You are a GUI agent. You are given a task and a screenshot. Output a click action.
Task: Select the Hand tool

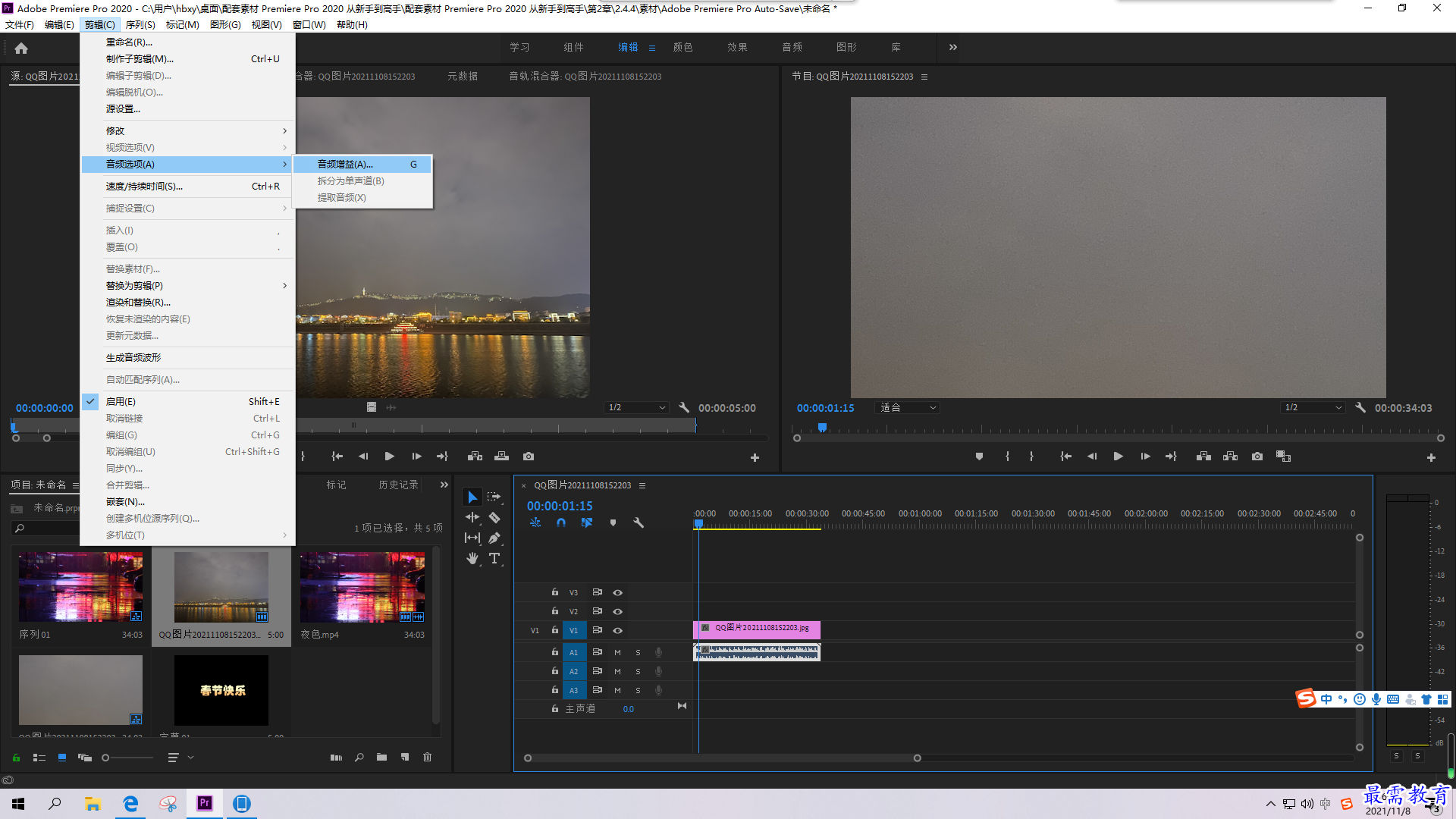[472, 558]
